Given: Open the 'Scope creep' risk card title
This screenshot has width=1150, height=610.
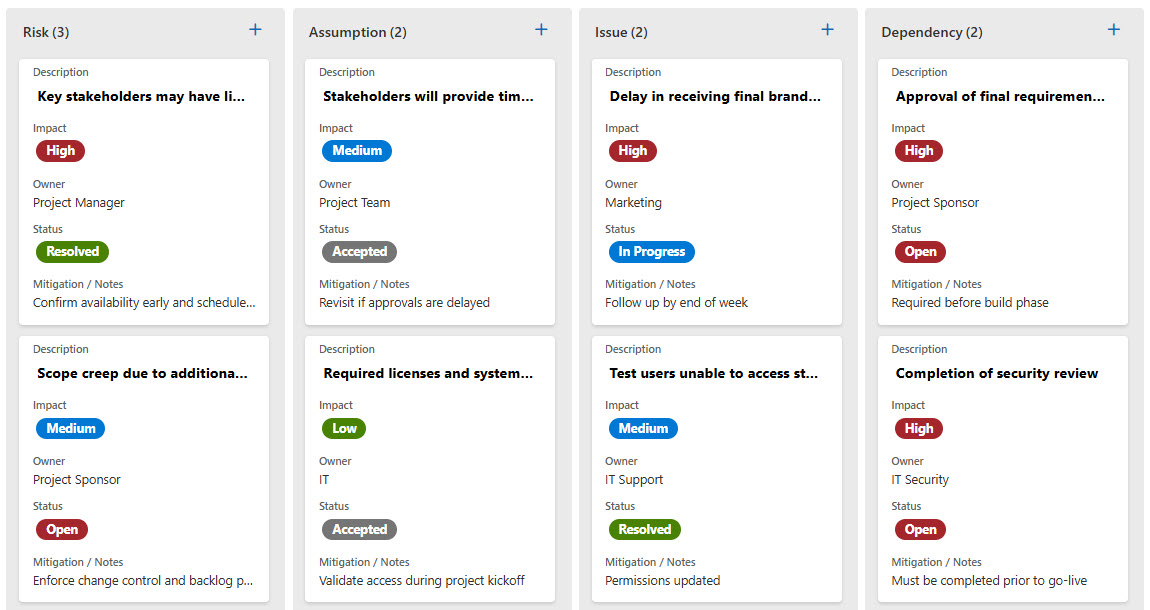Looking at the screenshot, I should pos(141,374).
